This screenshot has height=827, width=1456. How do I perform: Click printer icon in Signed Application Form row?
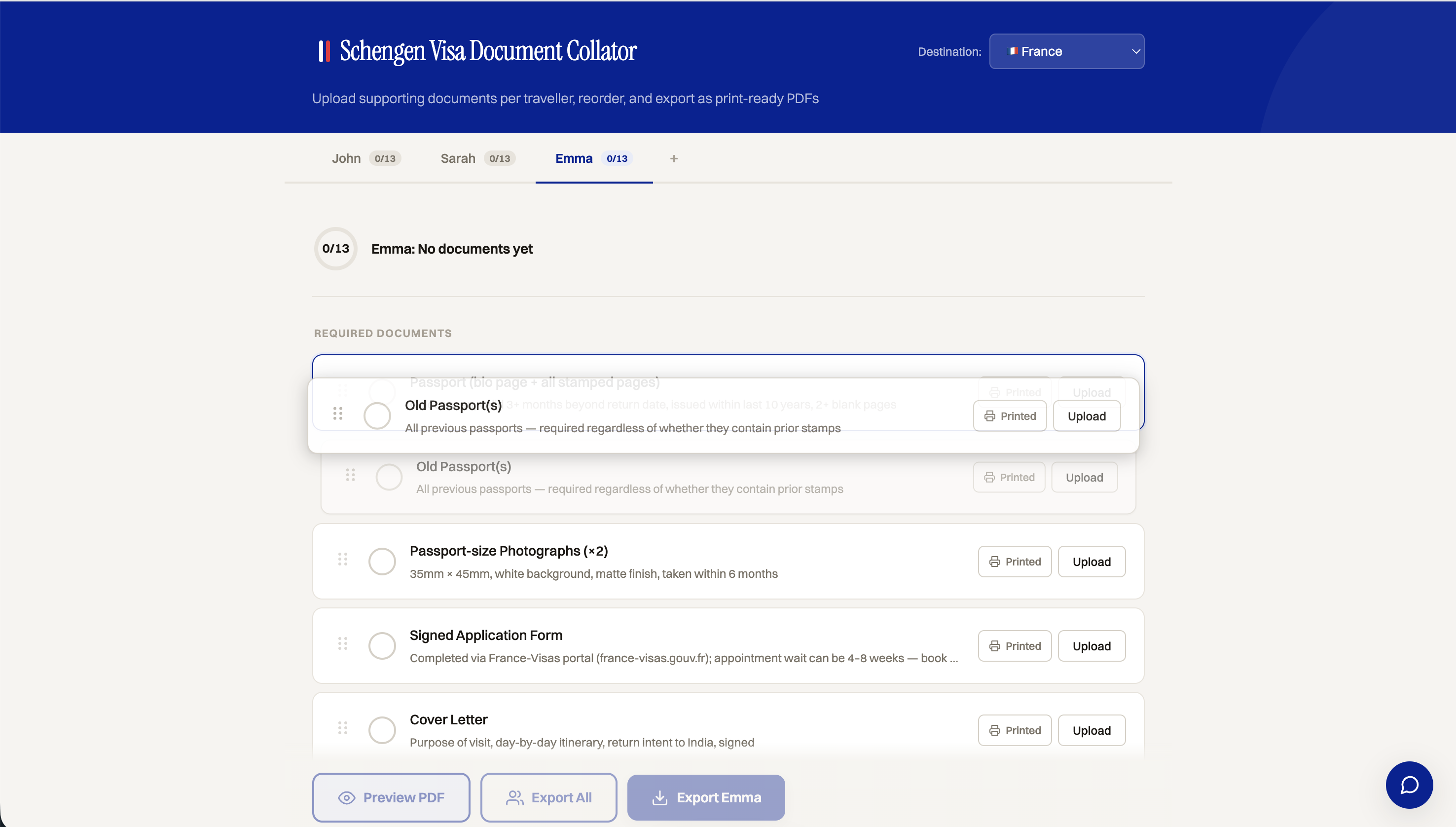coord(994,646)
